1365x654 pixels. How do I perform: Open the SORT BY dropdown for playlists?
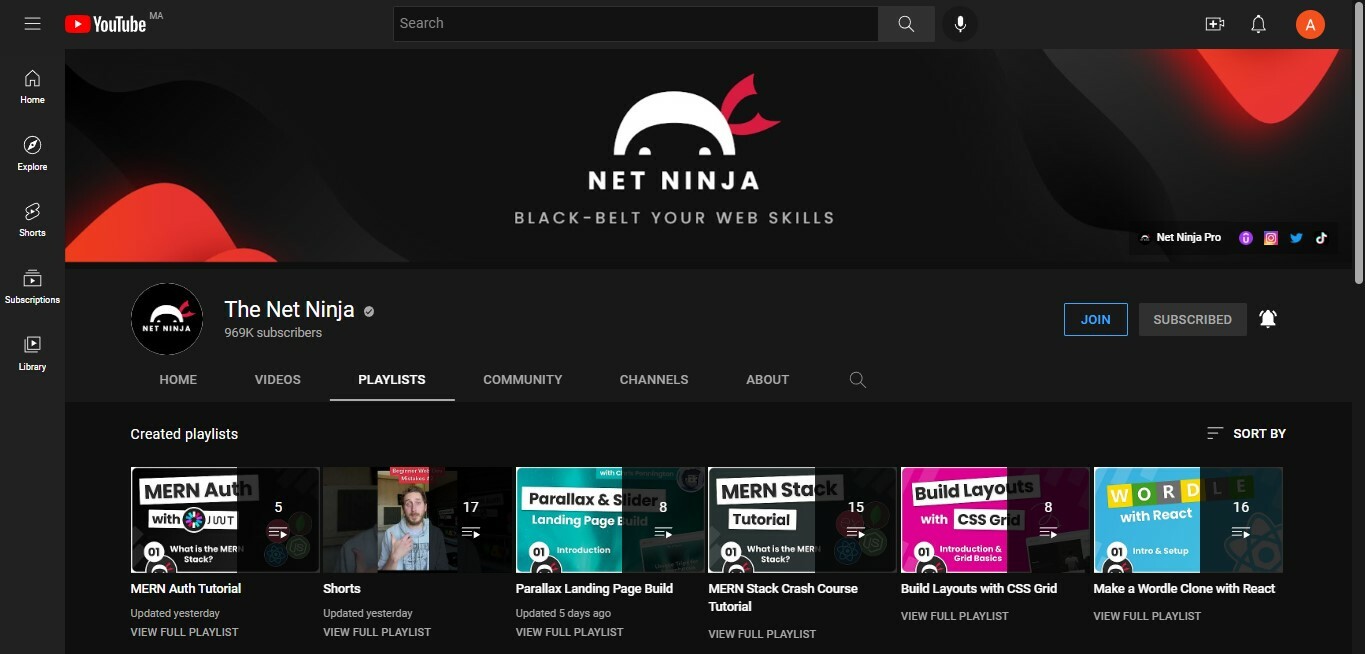coord(1245,433)
